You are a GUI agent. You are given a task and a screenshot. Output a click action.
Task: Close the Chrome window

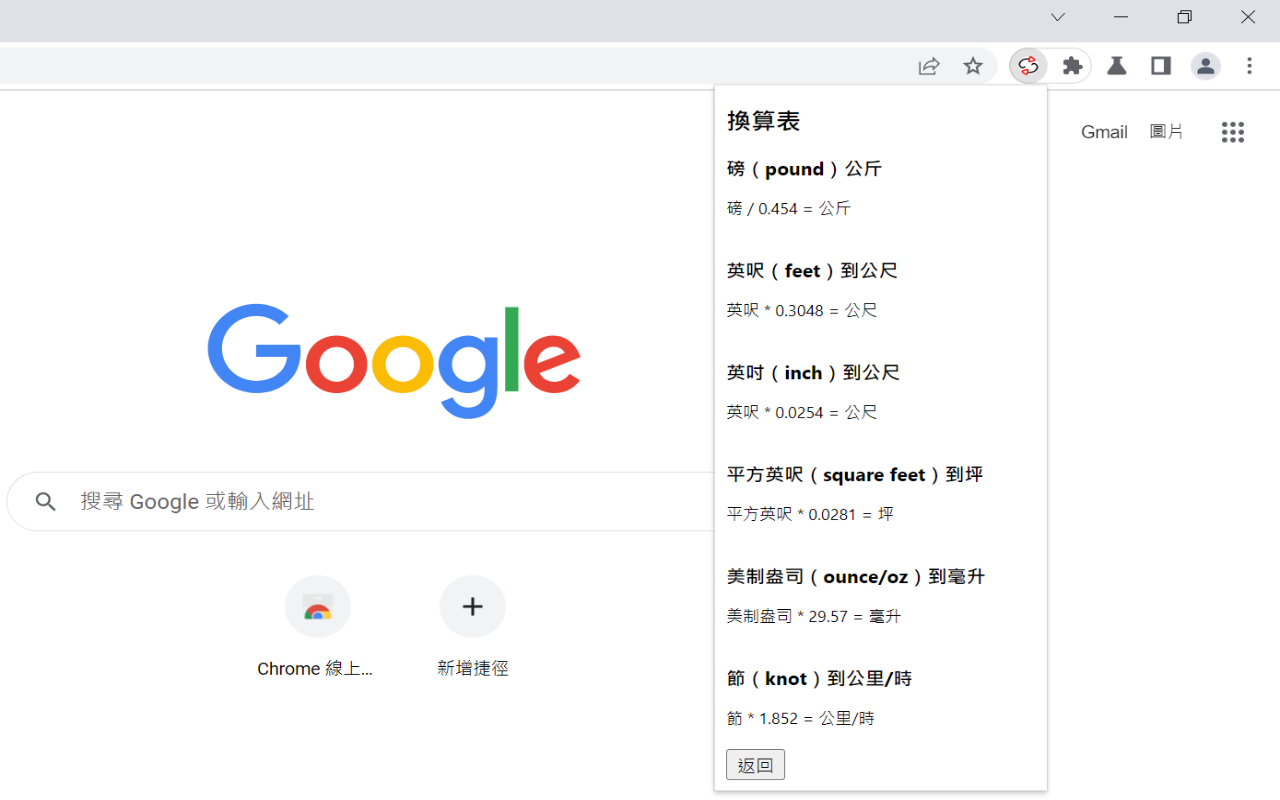click(1248, 17)
